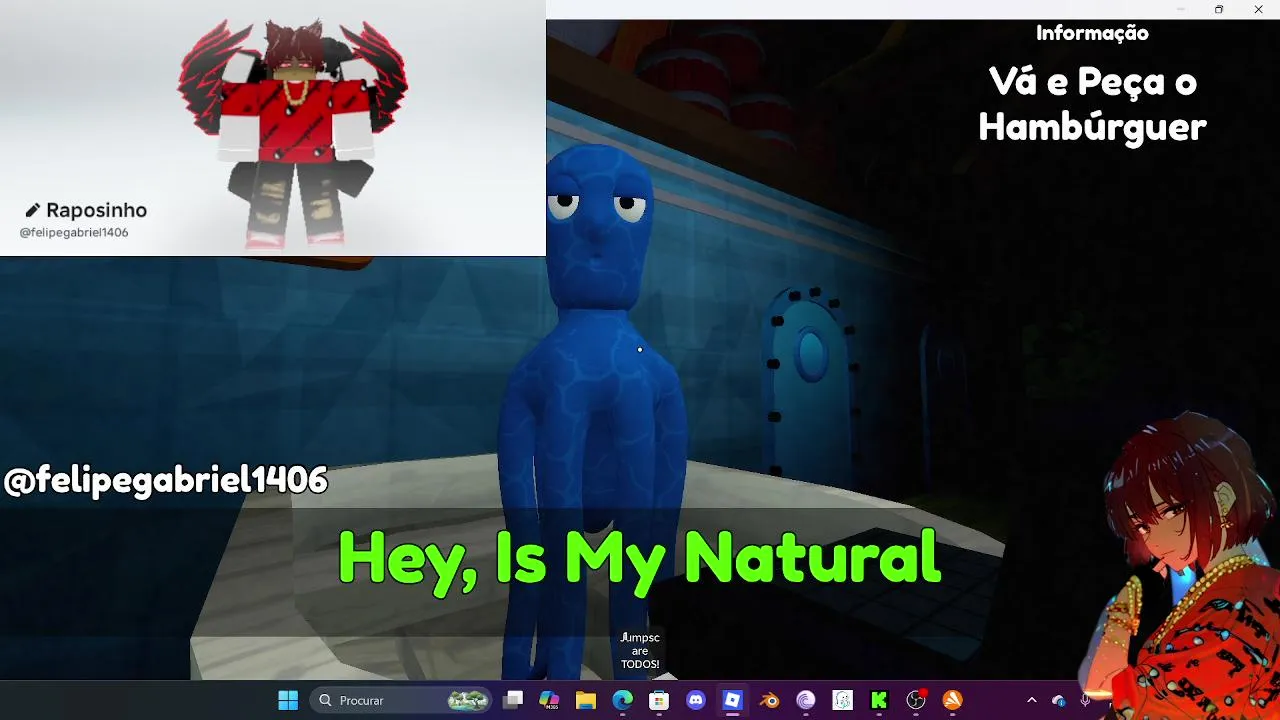The width and height of the screenshot is (1280, 720).
Task: Open File Explorer from the taskbar
Action: click(x=586, y=700)
